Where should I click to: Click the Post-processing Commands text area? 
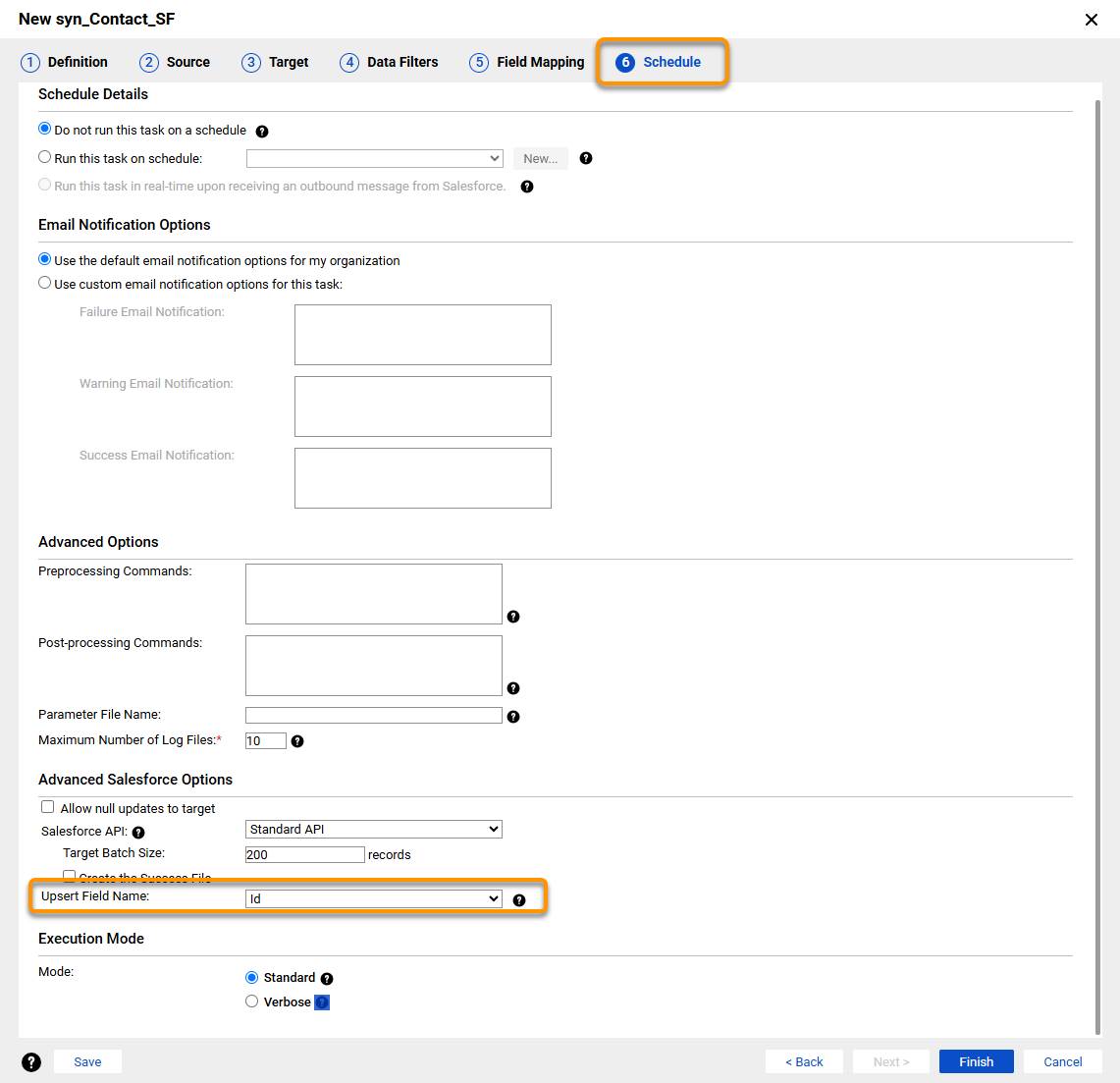coord(374,665)
